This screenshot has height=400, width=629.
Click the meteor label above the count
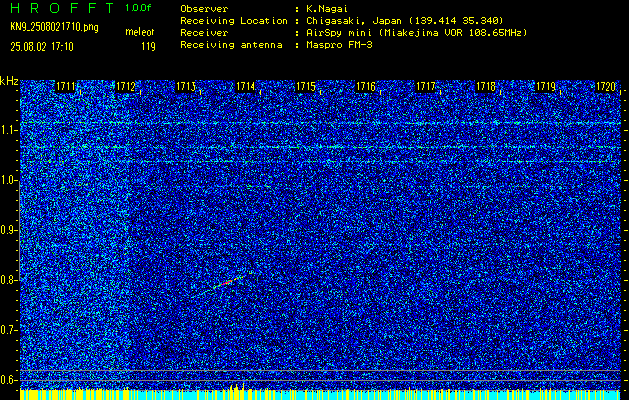point(140,32)
